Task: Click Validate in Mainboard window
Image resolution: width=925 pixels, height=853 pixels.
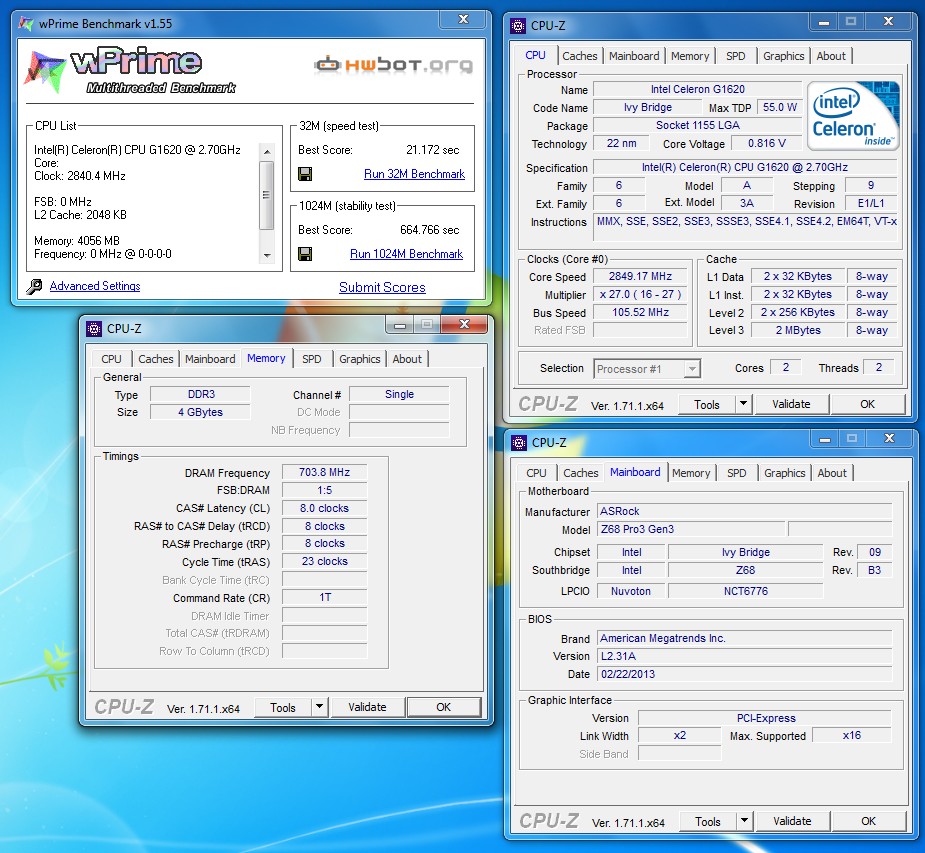Action: (x=792, y=821)
